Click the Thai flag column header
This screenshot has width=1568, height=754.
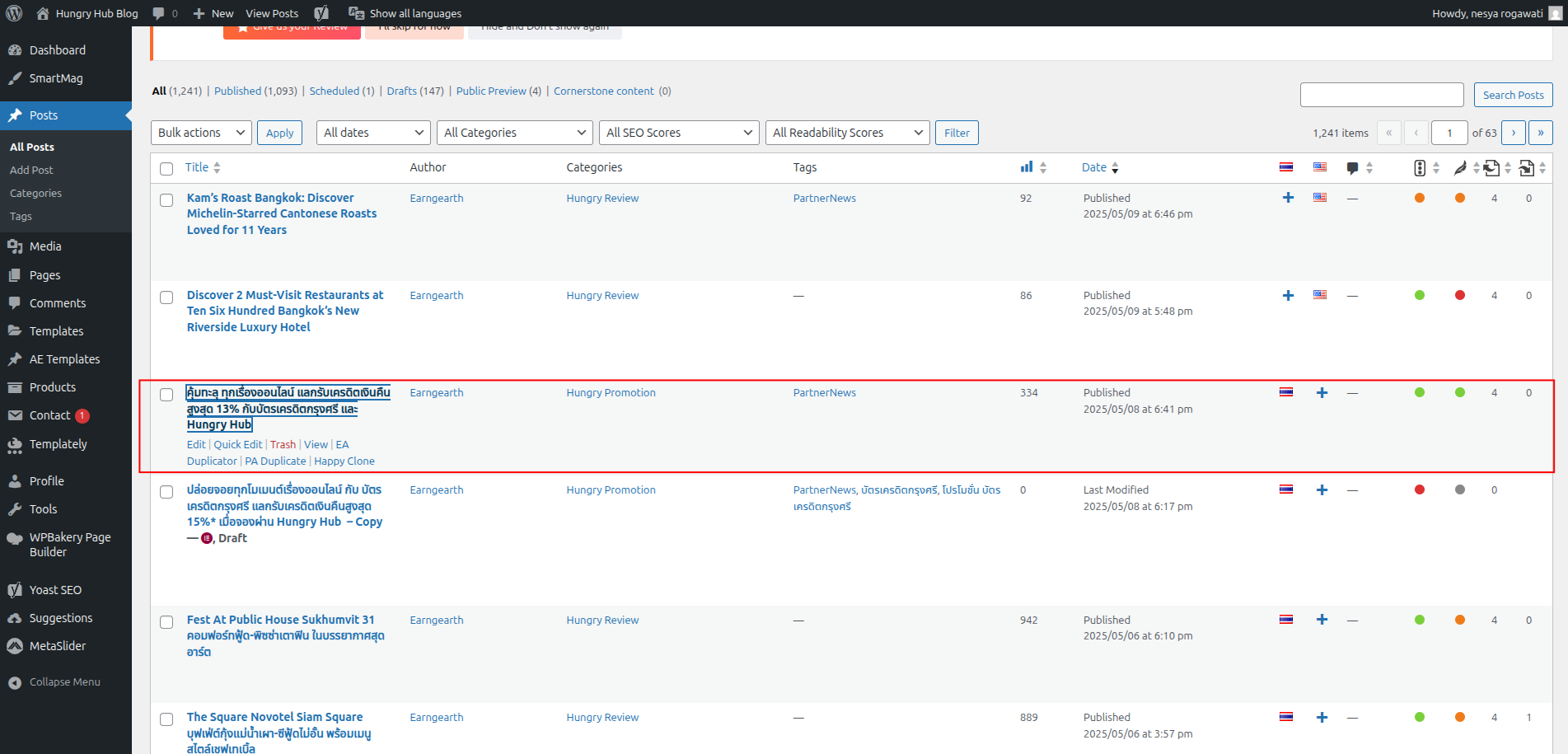(x=1286, y=167)
